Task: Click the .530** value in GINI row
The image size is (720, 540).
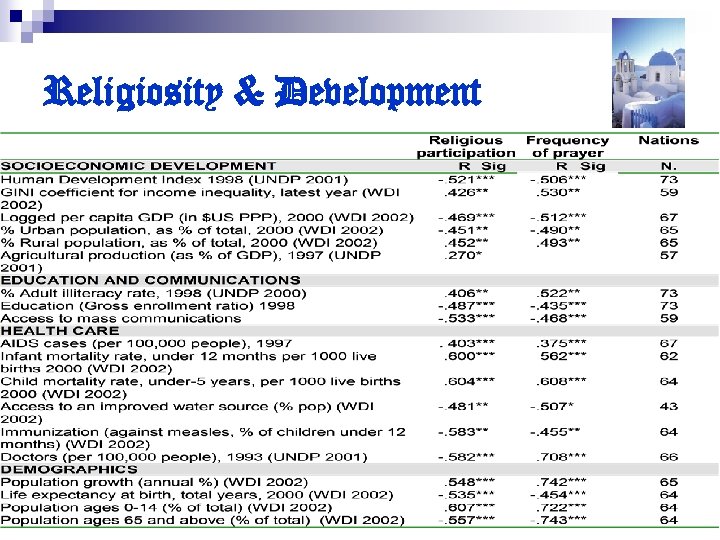Action: [x=558, y=192]
